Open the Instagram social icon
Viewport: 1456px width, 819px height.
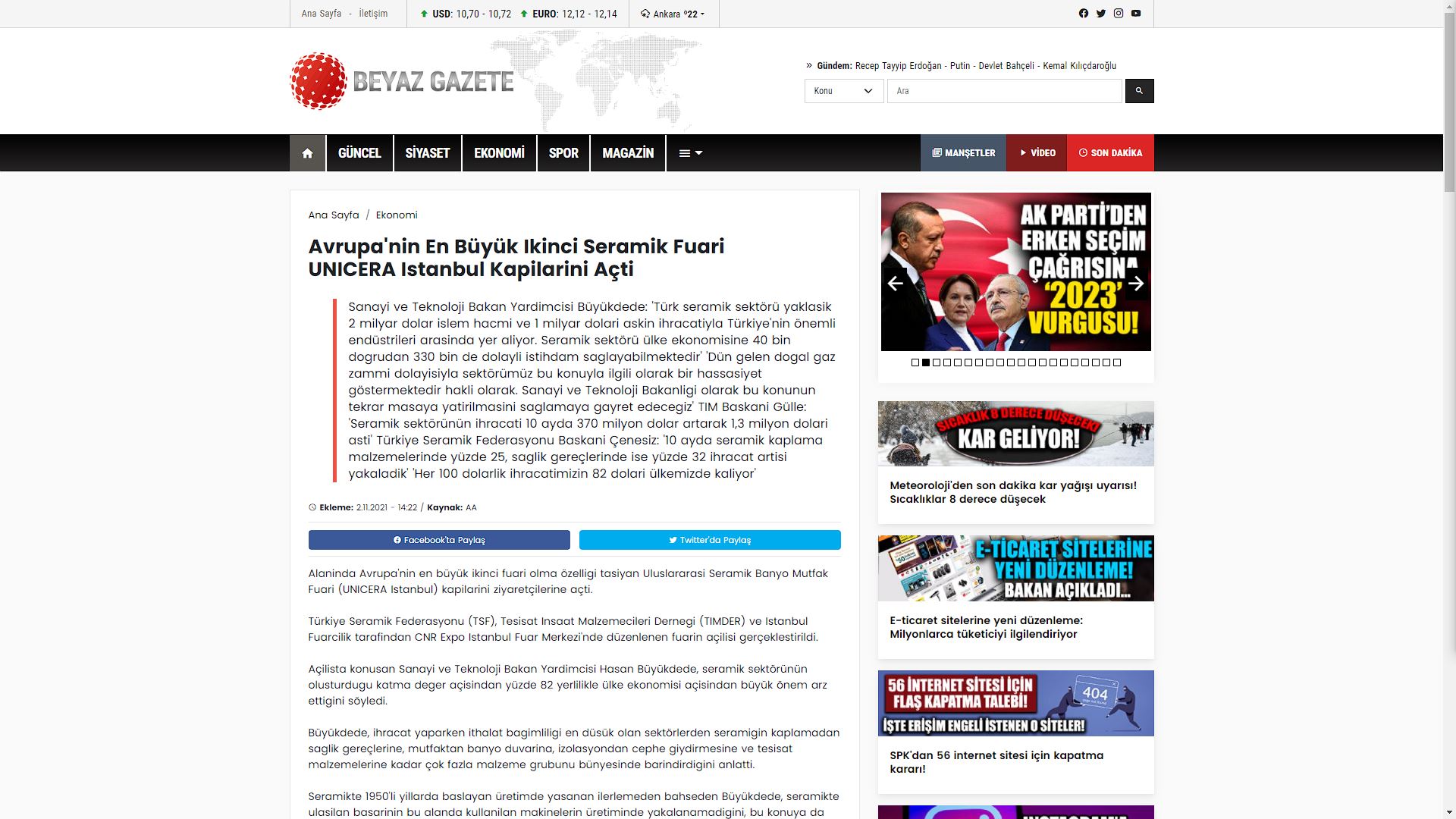click(x=1118, y=14)
